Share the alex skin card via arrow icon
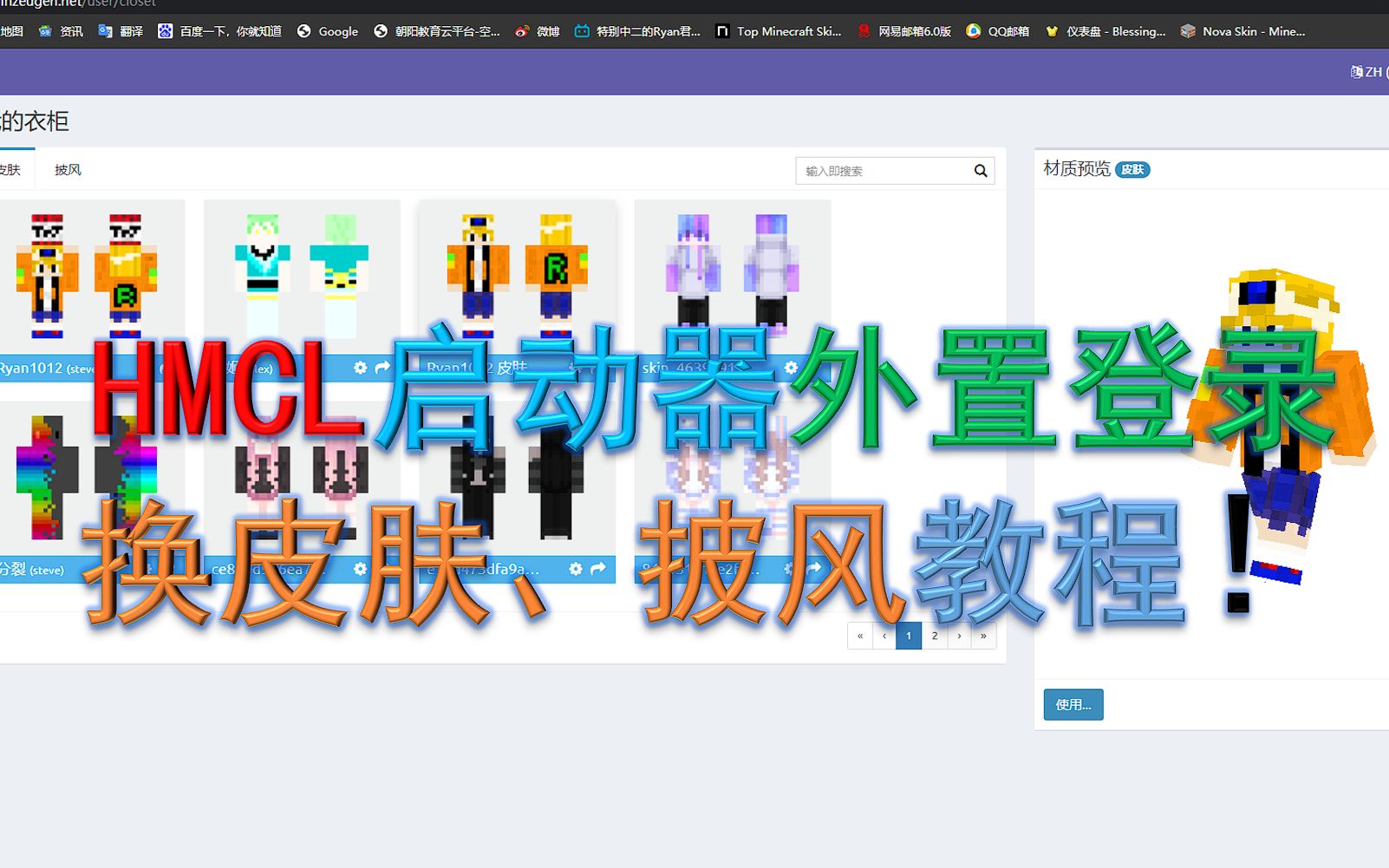This screenshot has height=868, width=1389. click(382, 368)
